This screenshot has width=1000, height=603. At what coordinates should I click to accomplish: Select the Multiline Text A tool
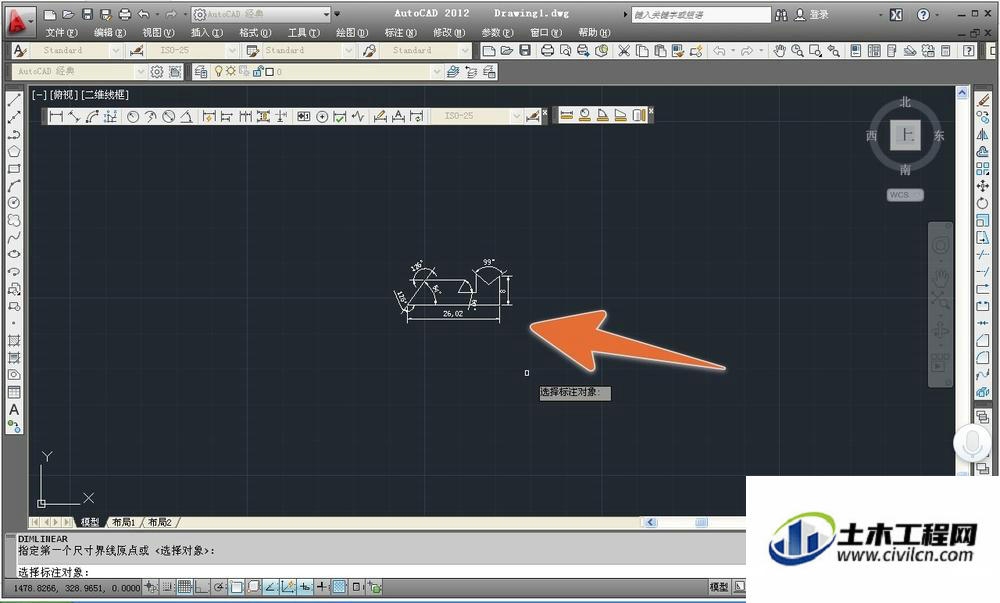coord(14,410)
